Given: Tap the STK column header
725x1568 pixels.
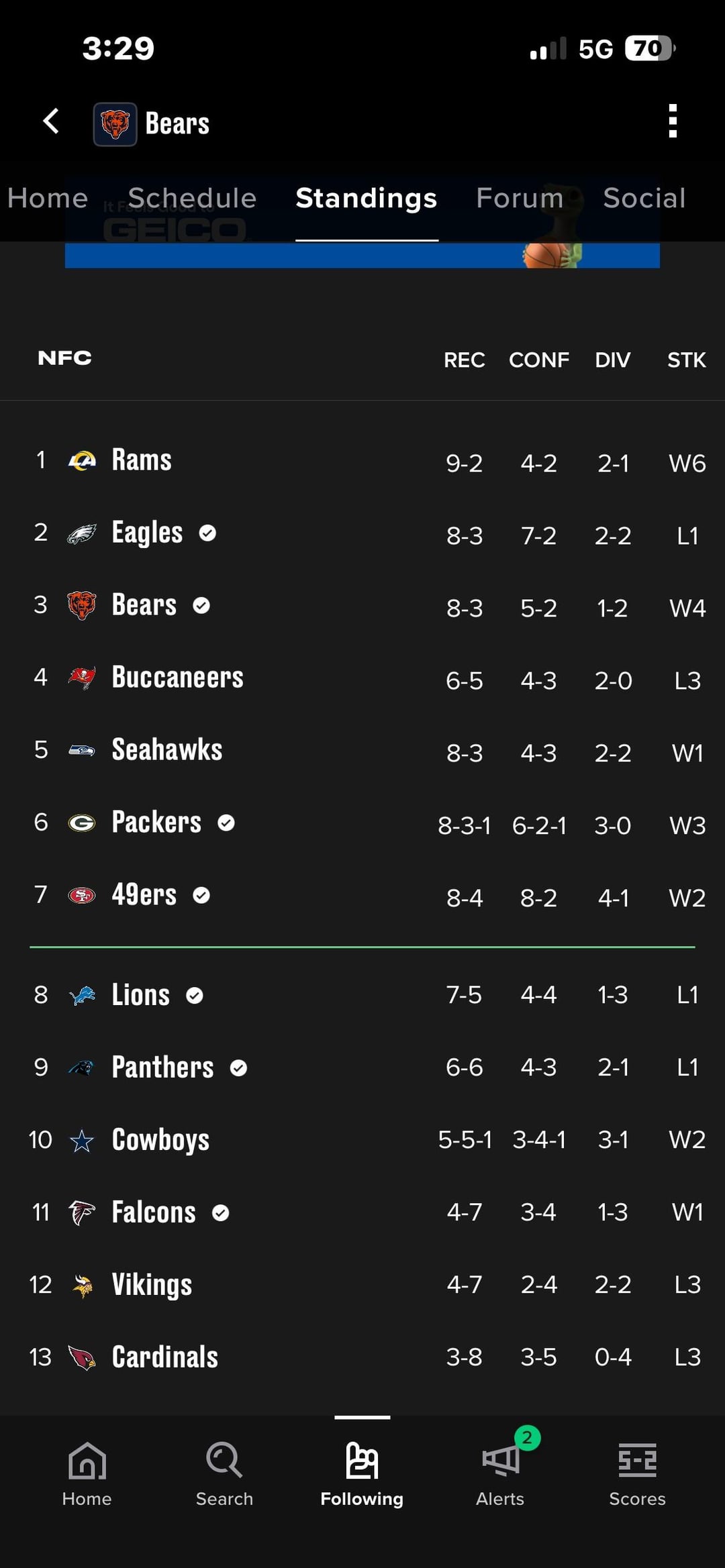Looking at the screenshot, I should click(686, 360).
